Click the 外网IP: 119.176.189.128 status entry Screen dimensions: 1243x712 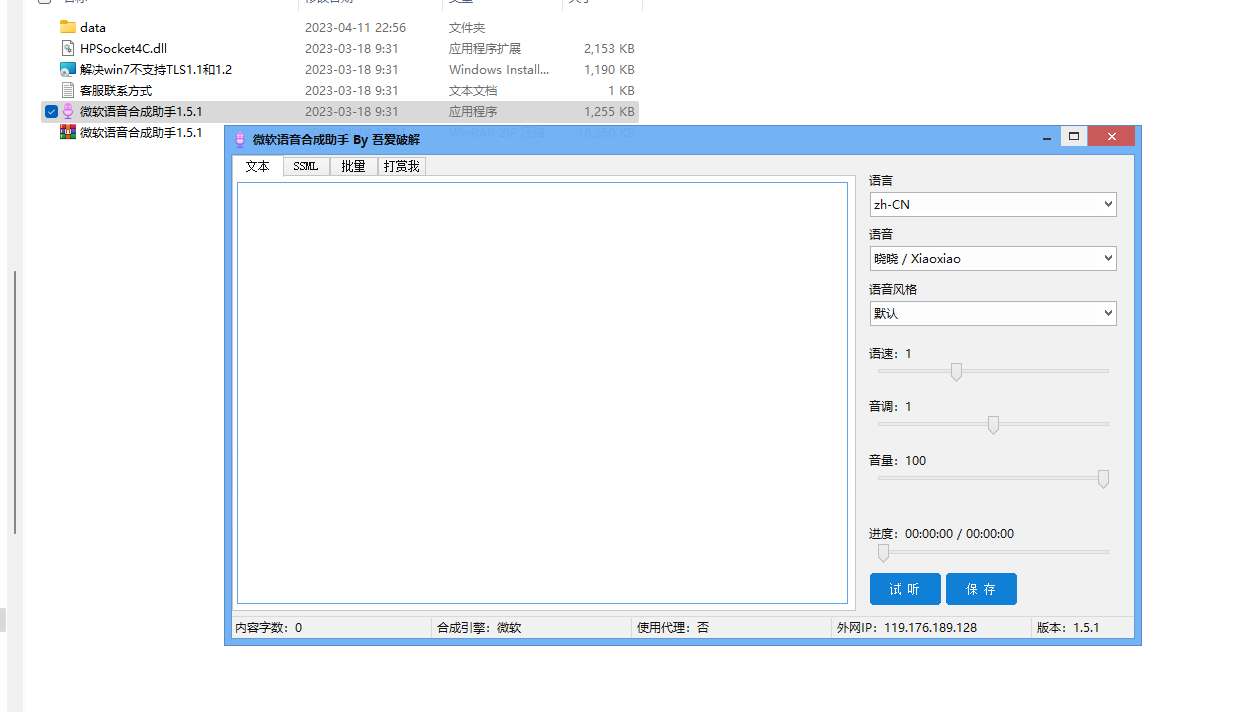coord(907,628)
